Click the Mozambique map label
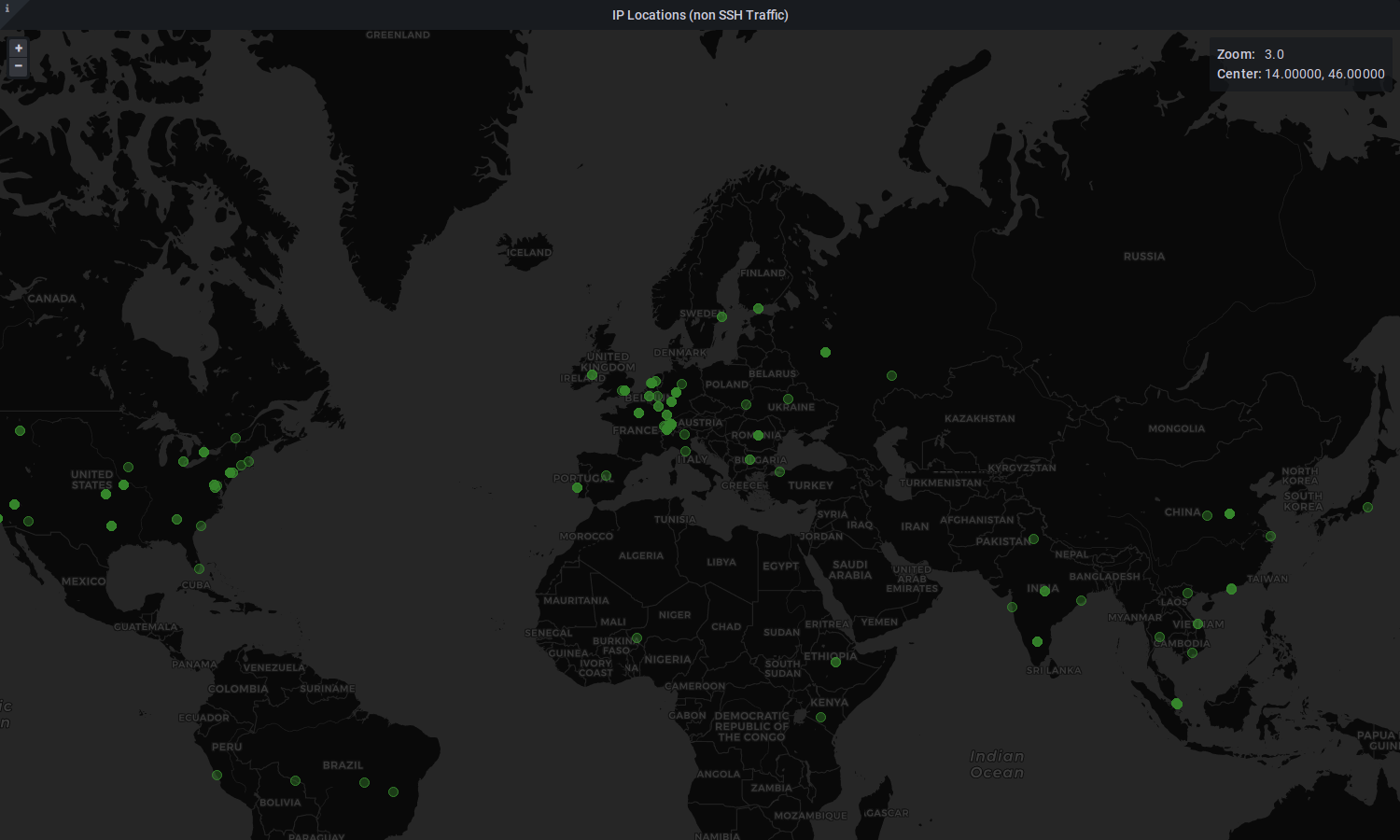 point(810,815)
